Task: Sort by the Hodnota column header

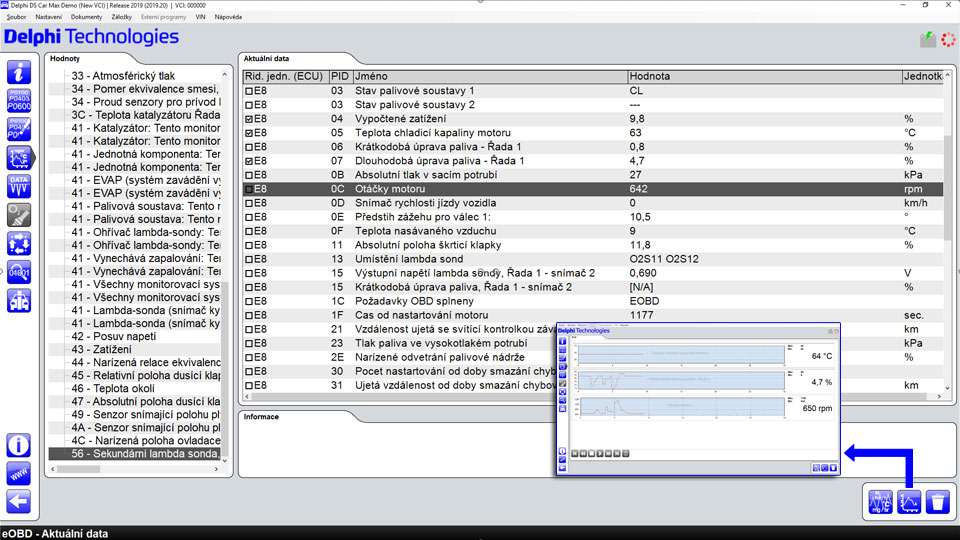Action: click(765, 77)
